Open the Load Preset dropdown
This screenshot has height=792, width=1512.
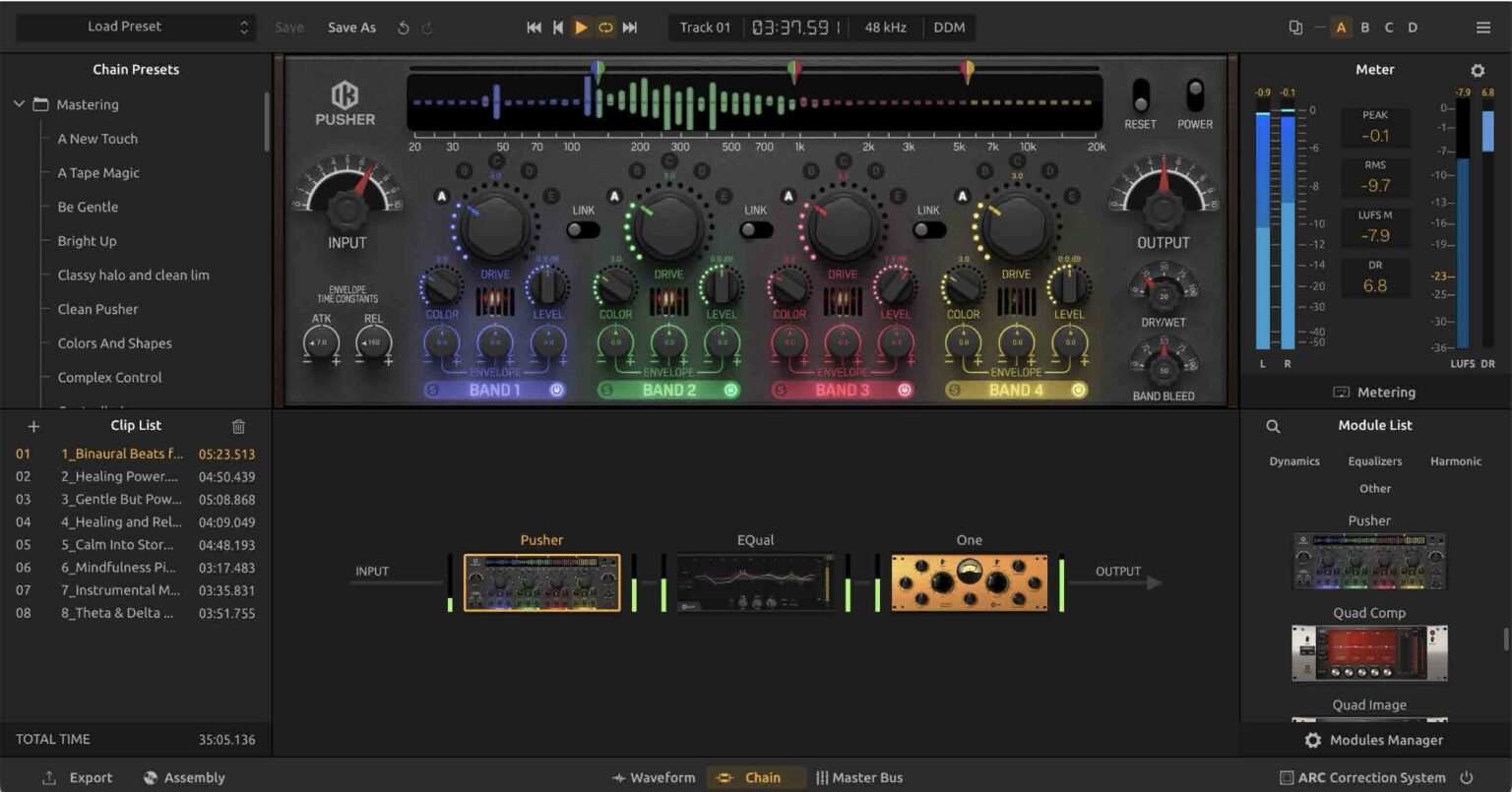(x=136, y=28)
